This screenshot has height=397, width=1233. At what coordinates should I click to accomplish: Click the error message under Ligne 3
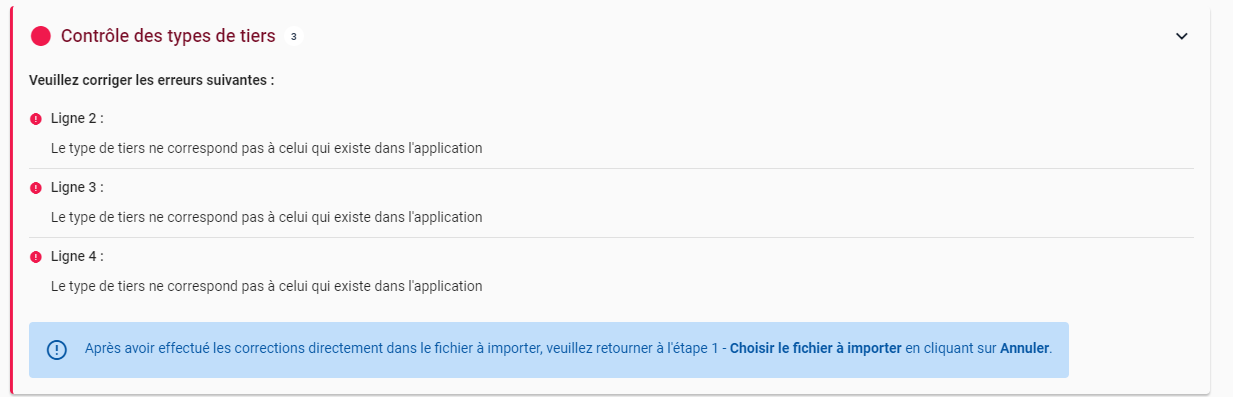click(x=267, y=217)
